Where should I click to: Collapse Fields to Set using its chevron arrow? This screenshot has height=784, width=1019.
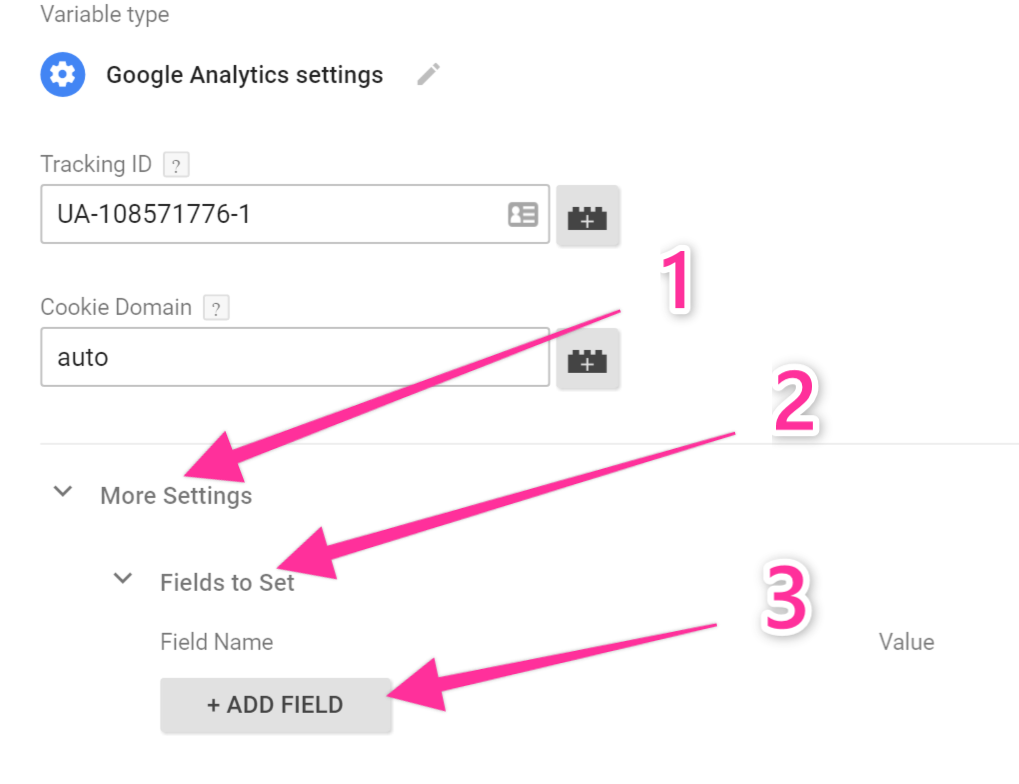[x=123, y=578]
